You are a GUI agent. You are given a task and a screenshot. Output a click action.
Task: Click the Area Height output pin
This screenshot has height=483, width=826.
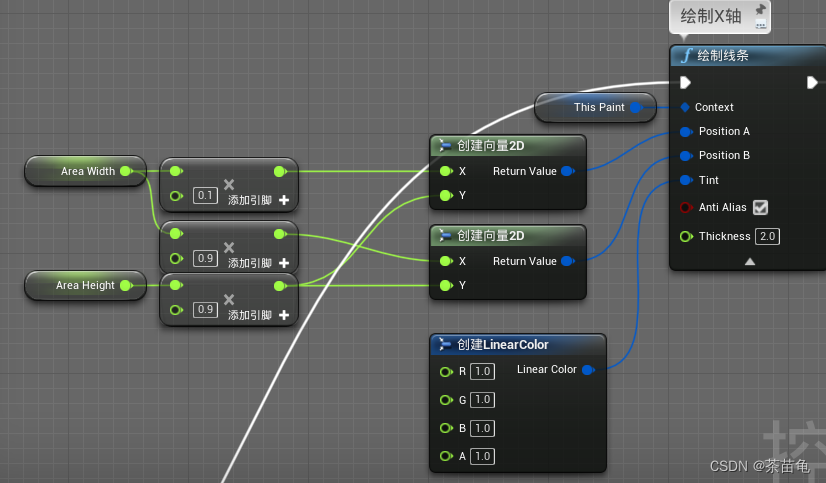pyautogui.click(x=125, y=285)
